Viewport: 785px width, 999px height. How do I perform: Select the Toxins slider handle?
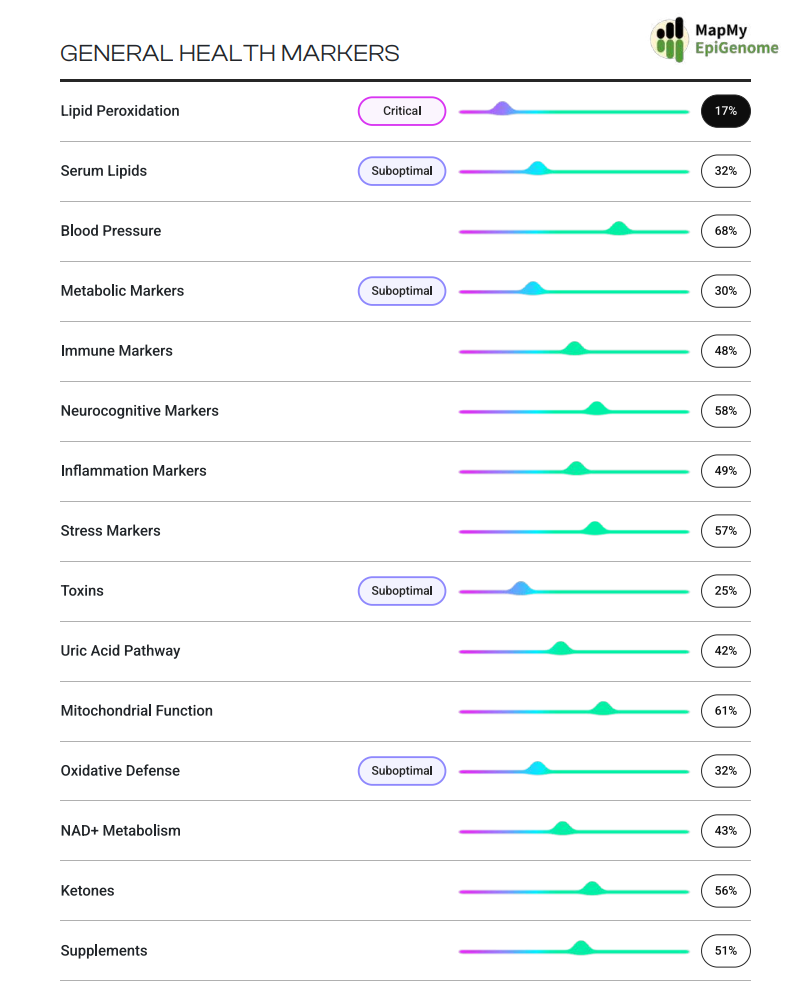tap(520, 589)
